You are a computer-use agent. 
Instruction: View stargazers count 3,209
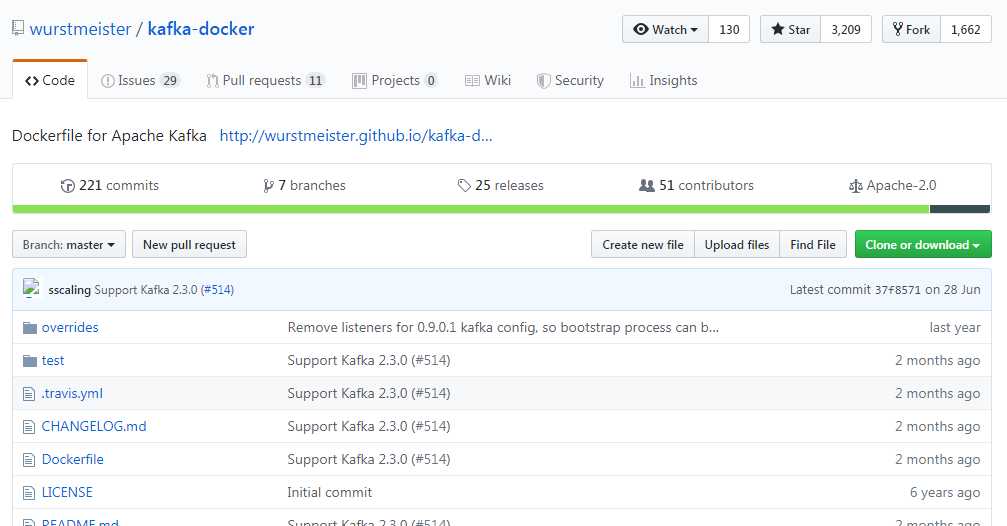pyautogui.click(x=846, y=30)
